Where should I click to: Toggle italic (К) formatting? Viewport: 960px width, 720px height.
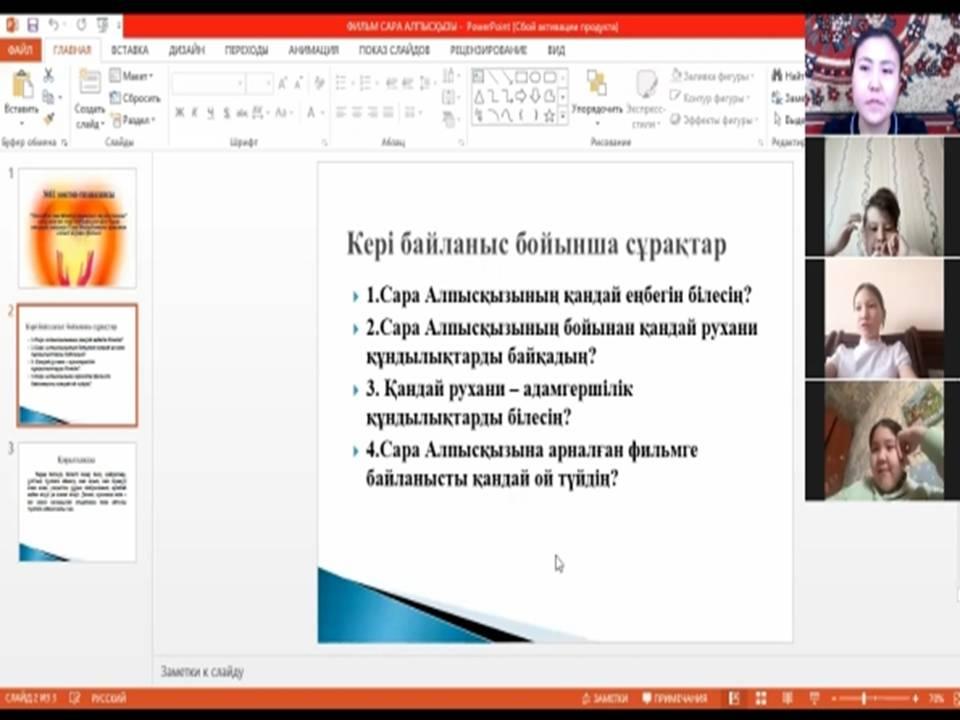195,112
